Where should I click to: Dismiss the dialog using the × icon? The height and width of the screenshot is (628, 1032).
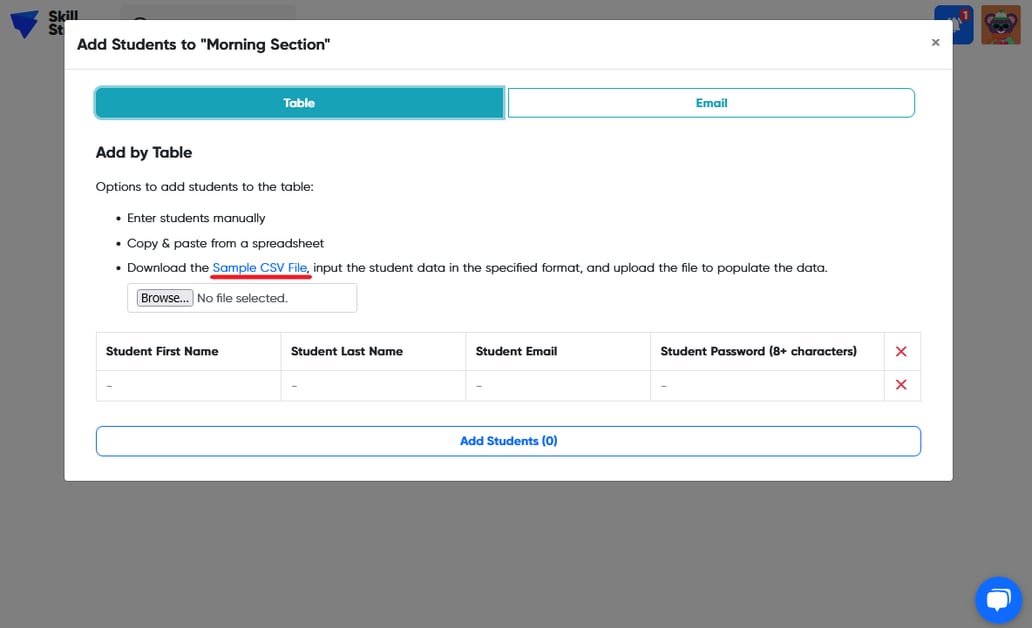coord(935,42)
